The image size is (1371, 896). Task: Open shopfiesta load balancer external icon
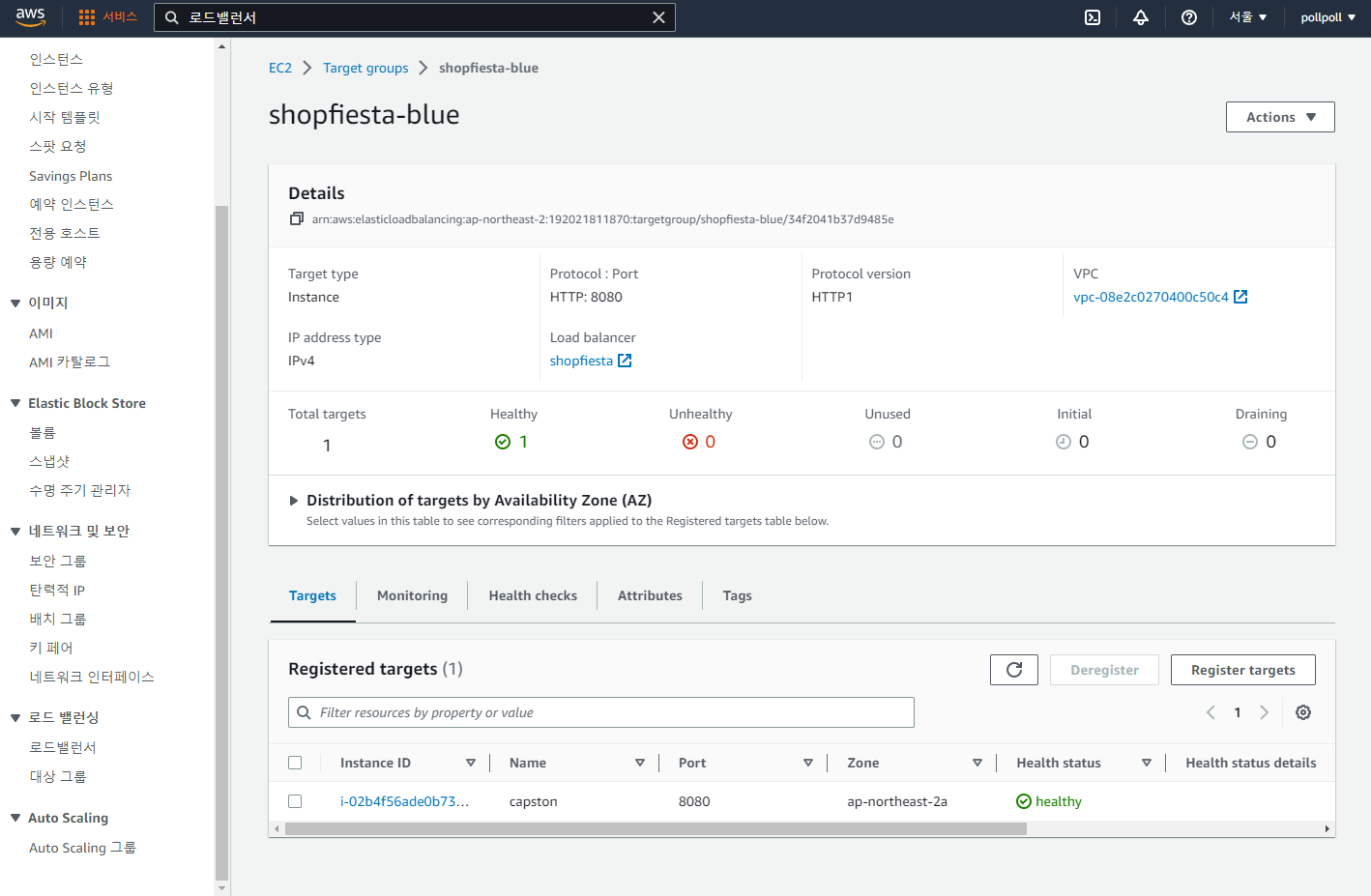[x=625, y=361]
